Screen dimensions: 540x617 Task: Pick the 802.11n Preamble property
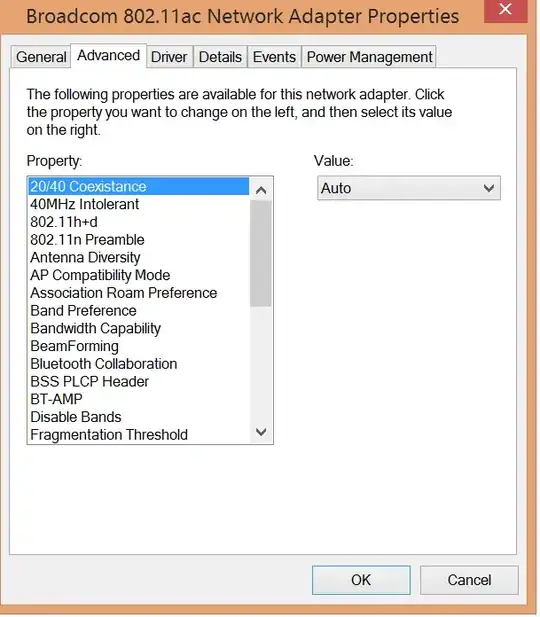point(139,240)
